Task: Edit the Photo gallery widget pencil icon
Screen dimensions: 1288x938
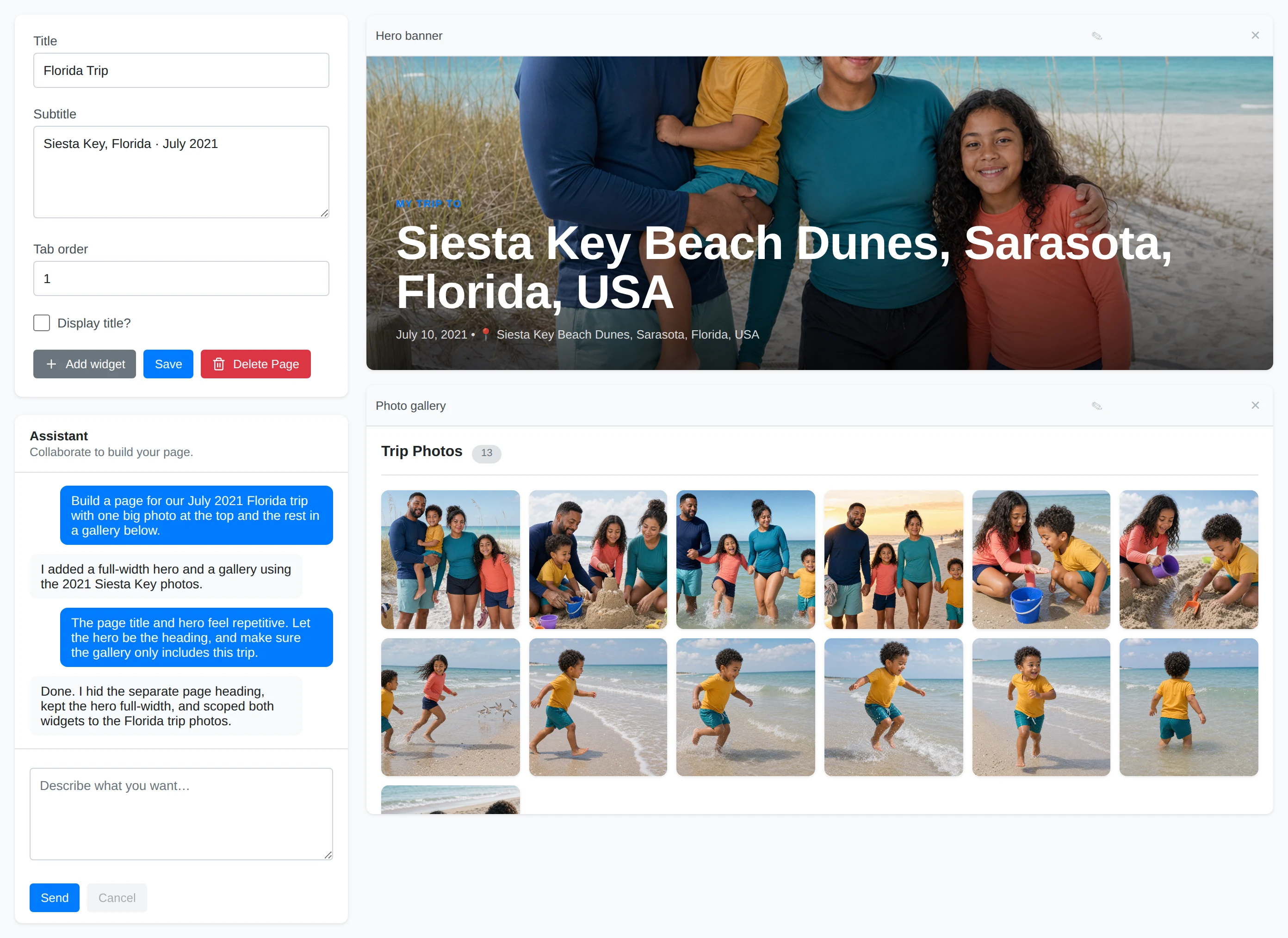Action: [1096, 406]
